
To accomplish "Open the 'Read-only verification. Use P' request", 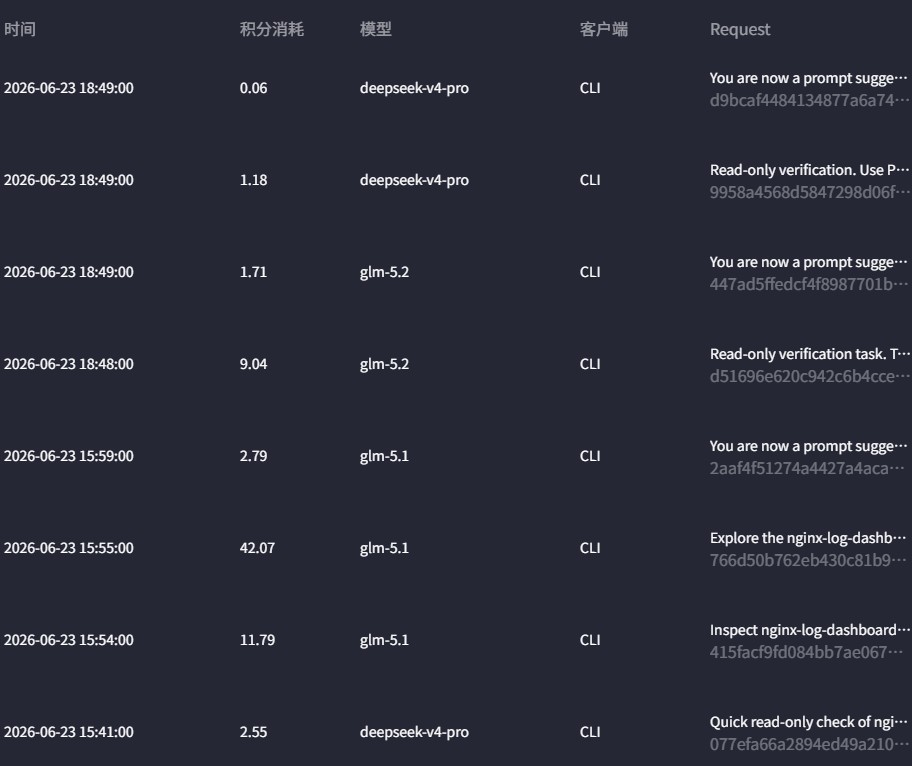I will pos(808,170).
